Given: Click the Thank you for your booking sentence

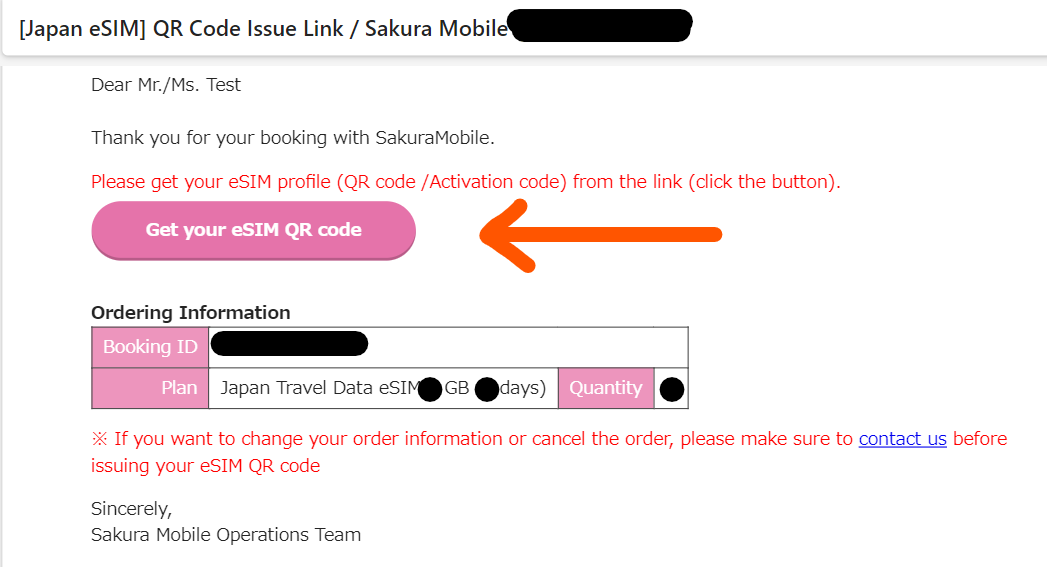Looking at the screenshot, I should [x=292, y=138].
